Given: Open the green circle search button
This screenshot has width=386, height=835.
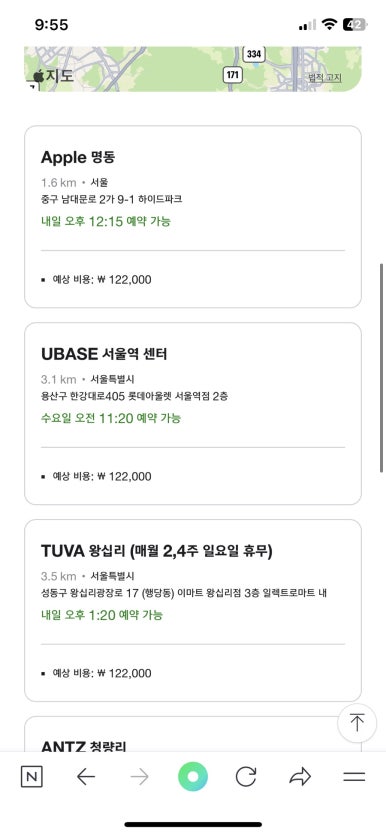Looking at the screenshot, I should point(193,777).
